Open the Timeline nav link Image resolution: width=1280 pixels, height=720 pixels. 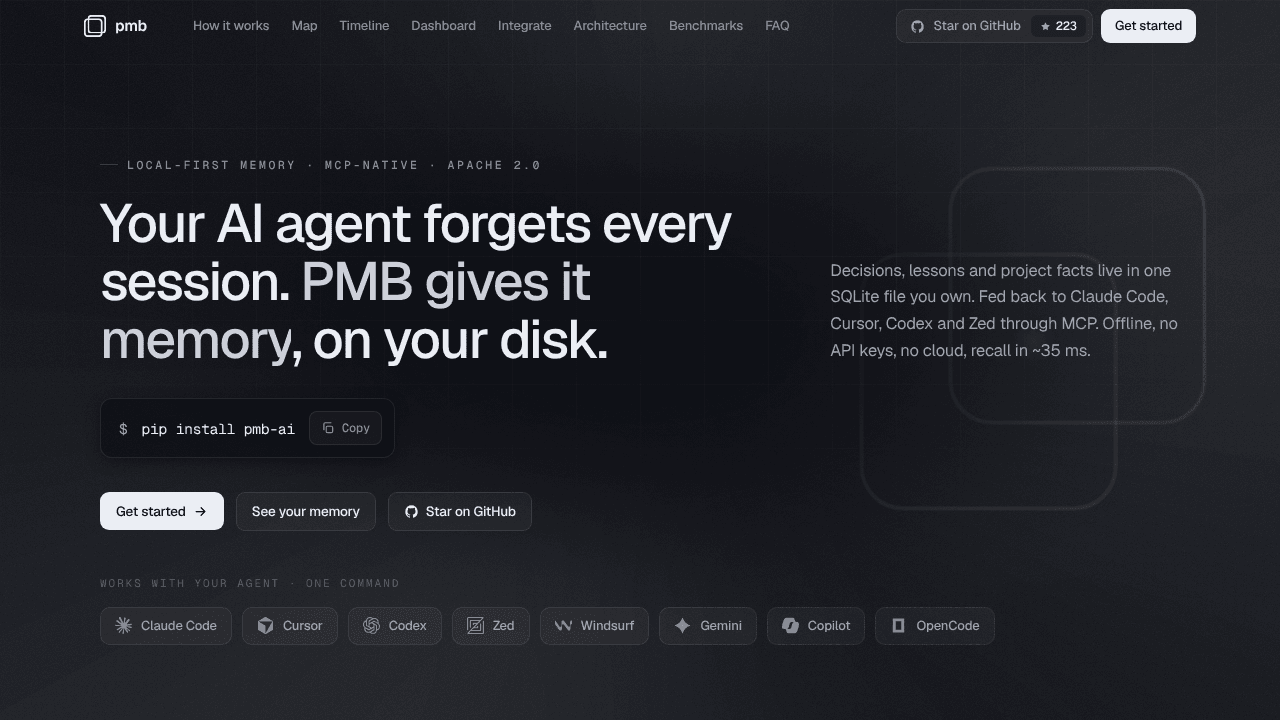(364, 26)
